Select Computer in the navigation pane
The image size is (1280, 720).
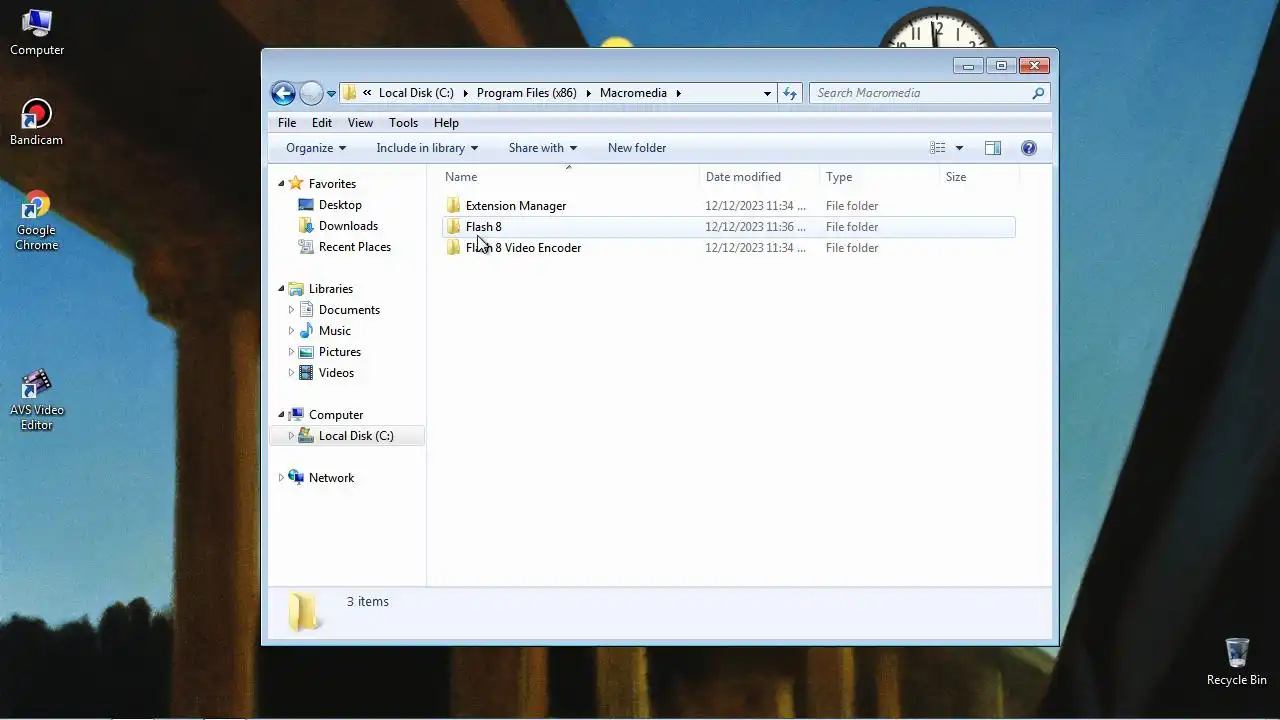pos(336,415)
